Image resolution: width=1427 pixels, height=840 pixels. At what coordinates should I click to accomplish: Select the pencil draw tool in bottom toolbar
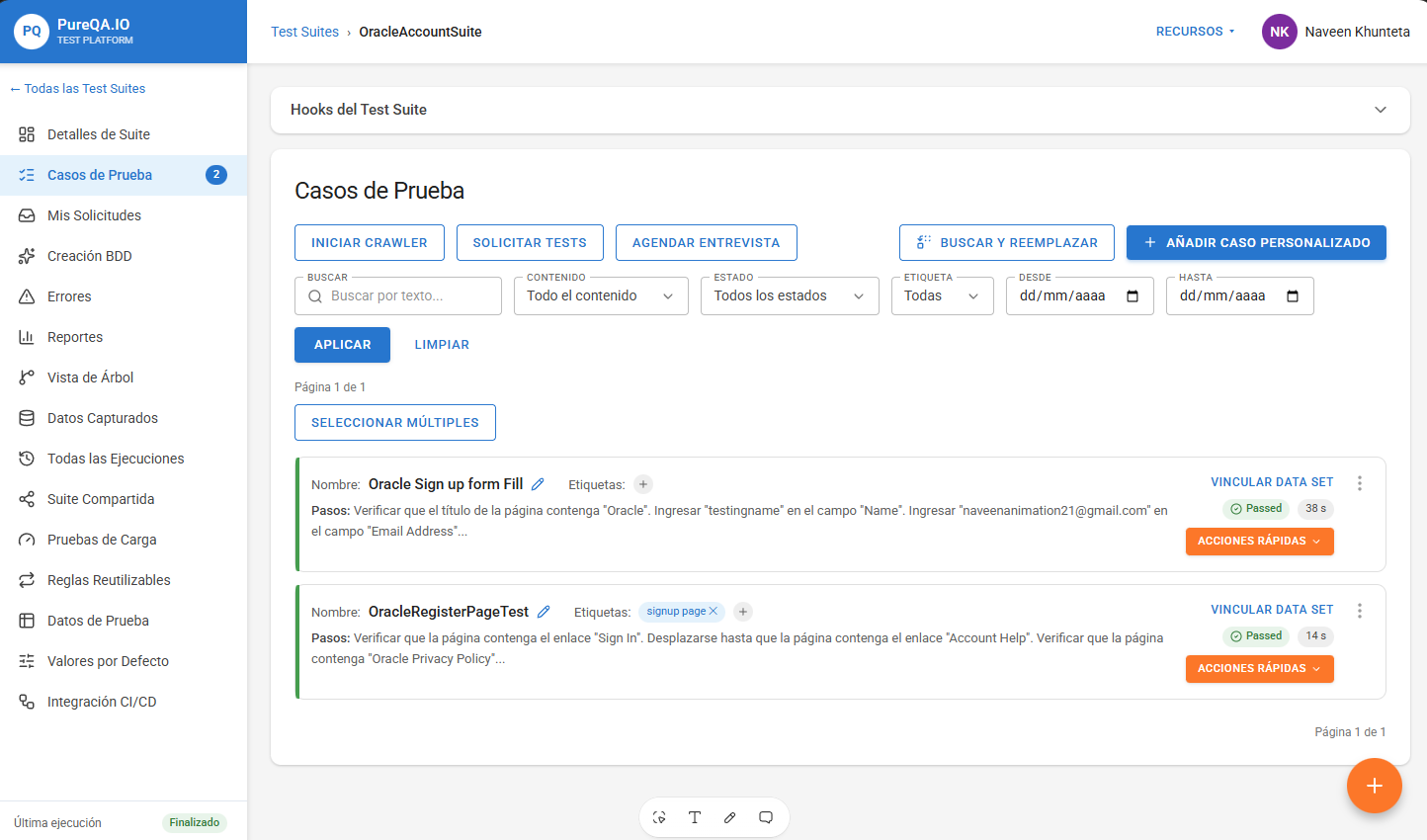pyautogui.click(x=730, y=817)
